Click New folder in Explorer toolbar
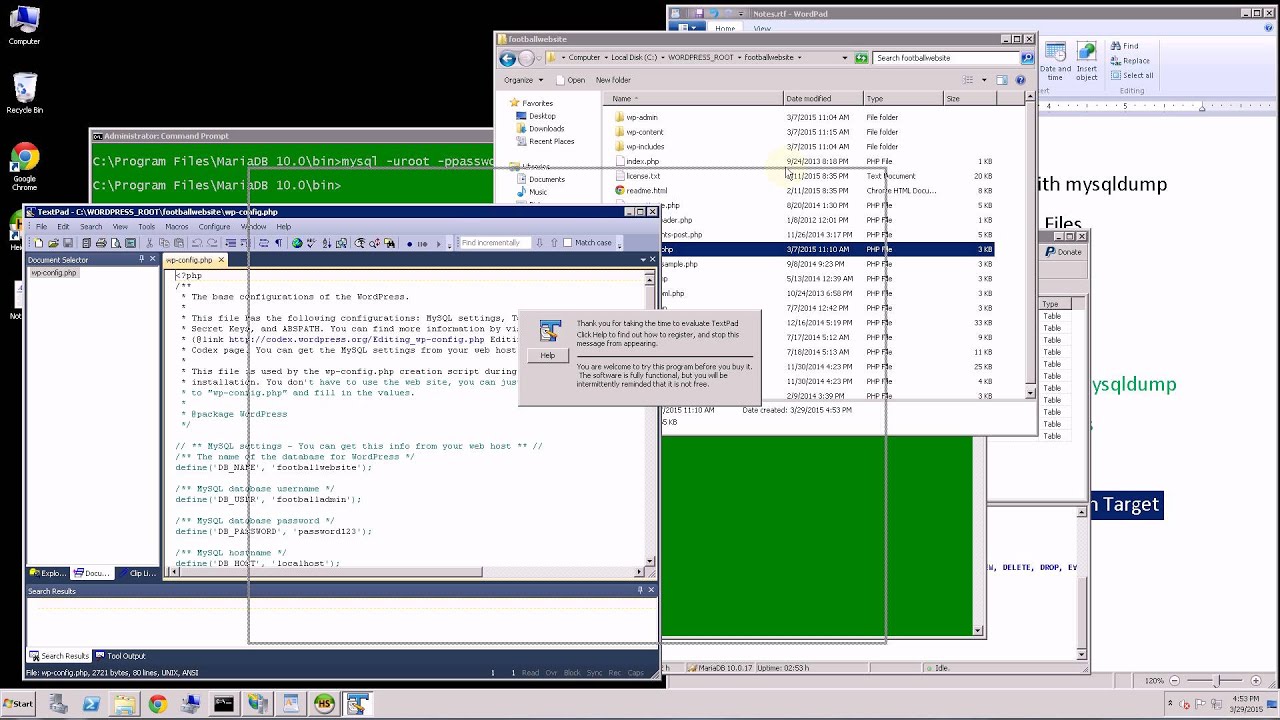 613,80
